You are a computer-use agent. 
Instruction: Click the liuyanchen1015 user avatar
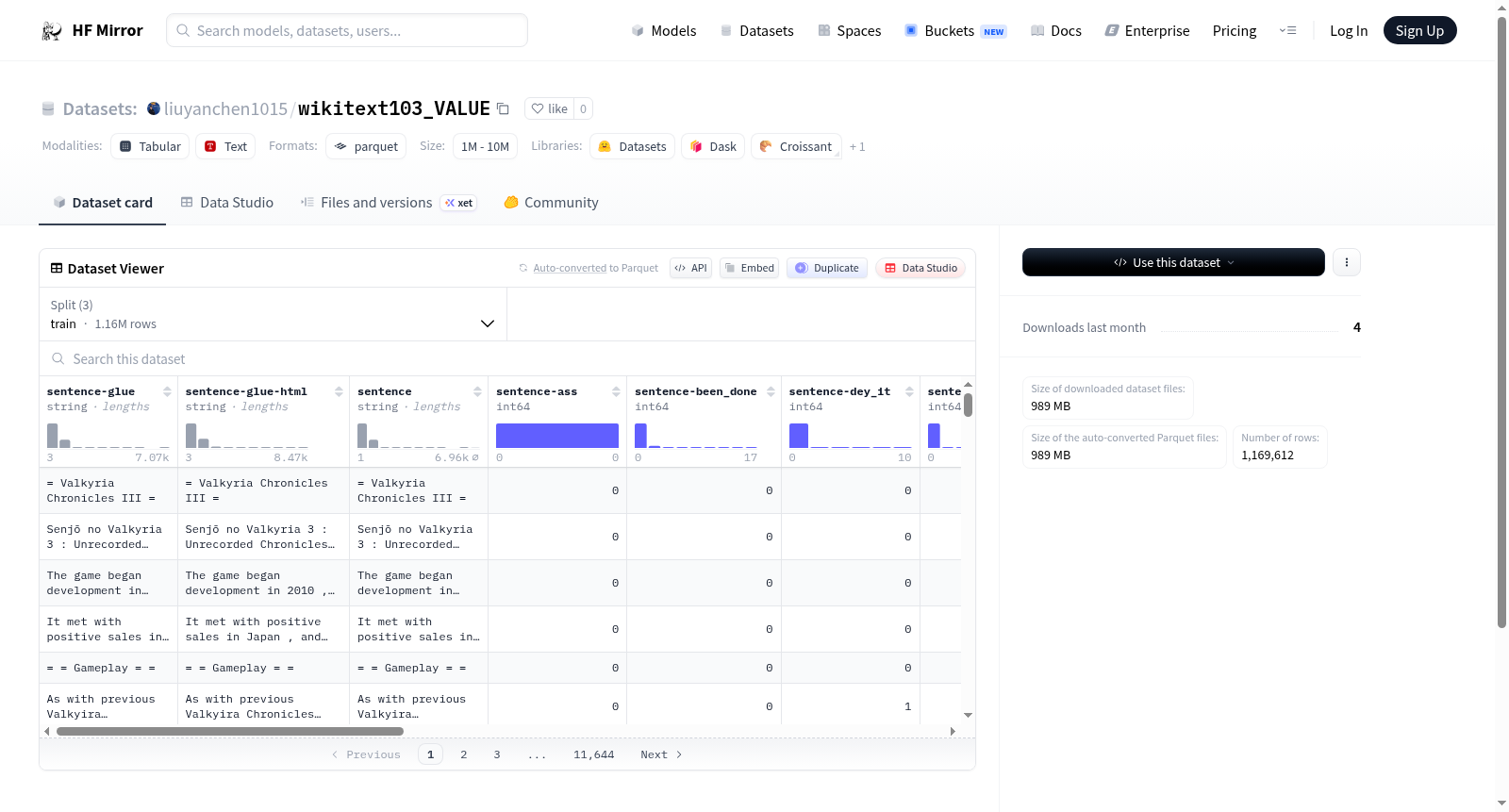tap(154, 108)
